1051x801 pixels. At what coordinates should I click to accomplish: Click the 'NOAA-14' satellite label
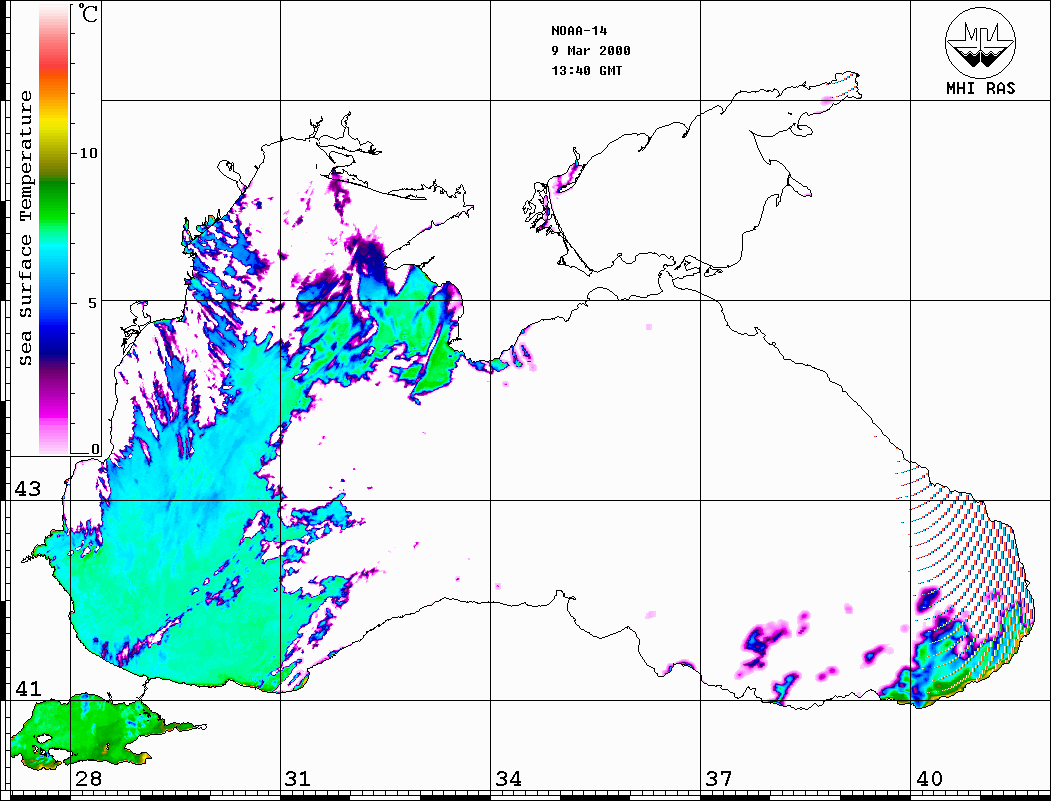(579, 31)
